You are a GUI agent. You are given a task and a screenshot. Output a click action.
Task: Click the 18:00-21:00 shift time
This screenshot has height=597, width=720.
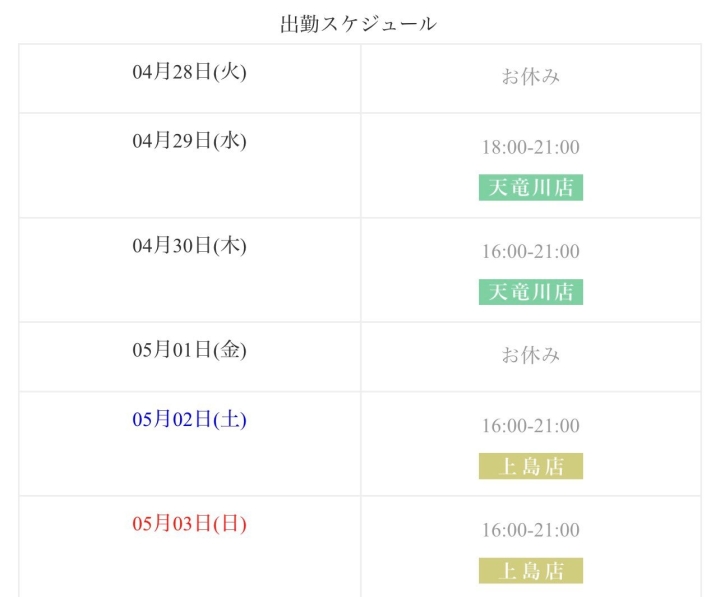tap(530, 147)
